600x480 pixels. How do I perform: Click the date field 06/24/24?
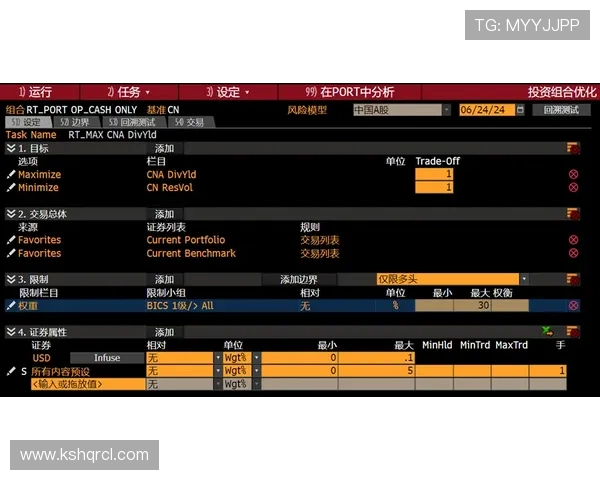coord(487,110)
